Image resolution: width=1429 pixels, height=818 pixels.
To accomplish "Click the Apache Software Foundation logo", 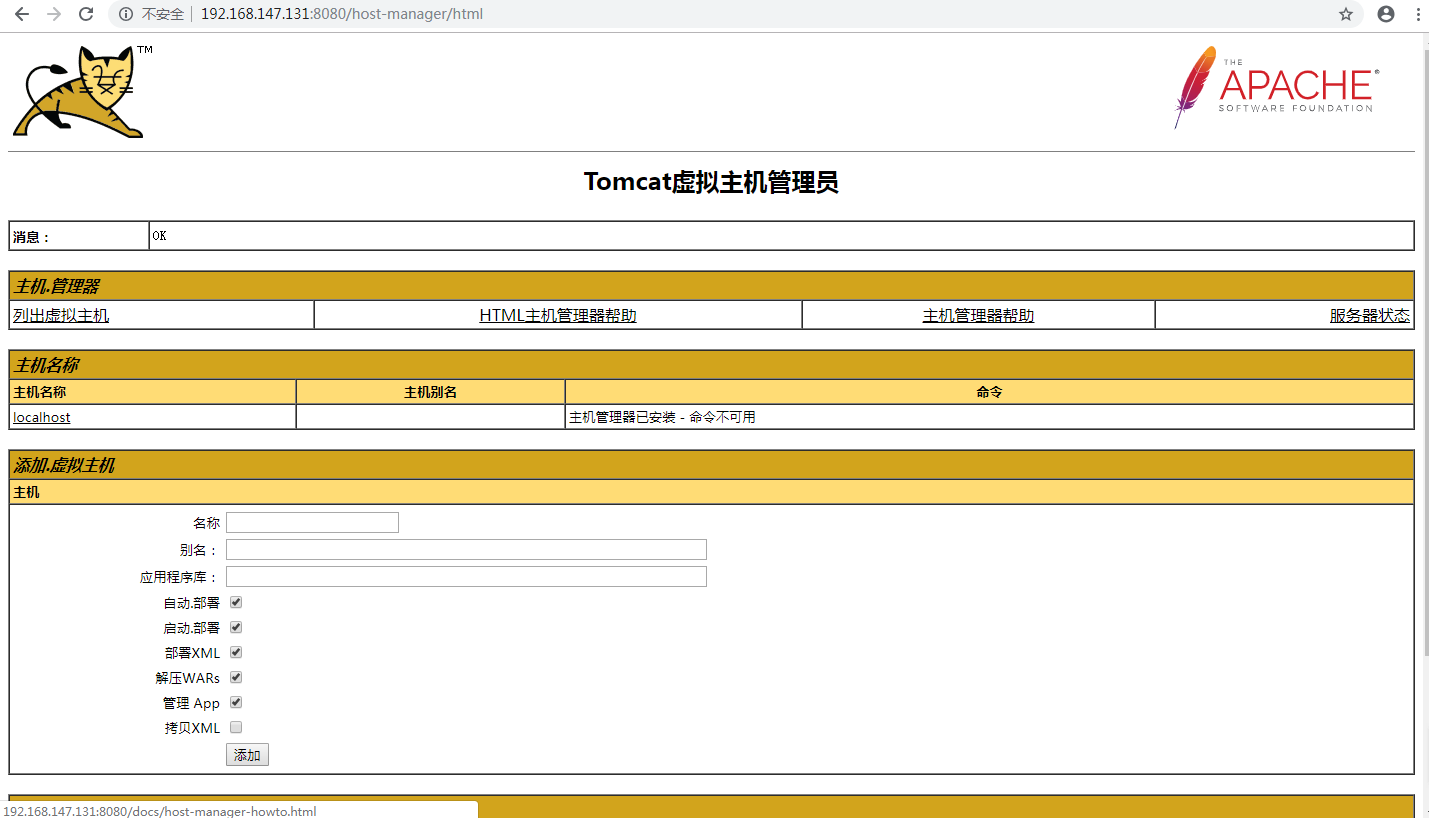I will (1276, 88).
